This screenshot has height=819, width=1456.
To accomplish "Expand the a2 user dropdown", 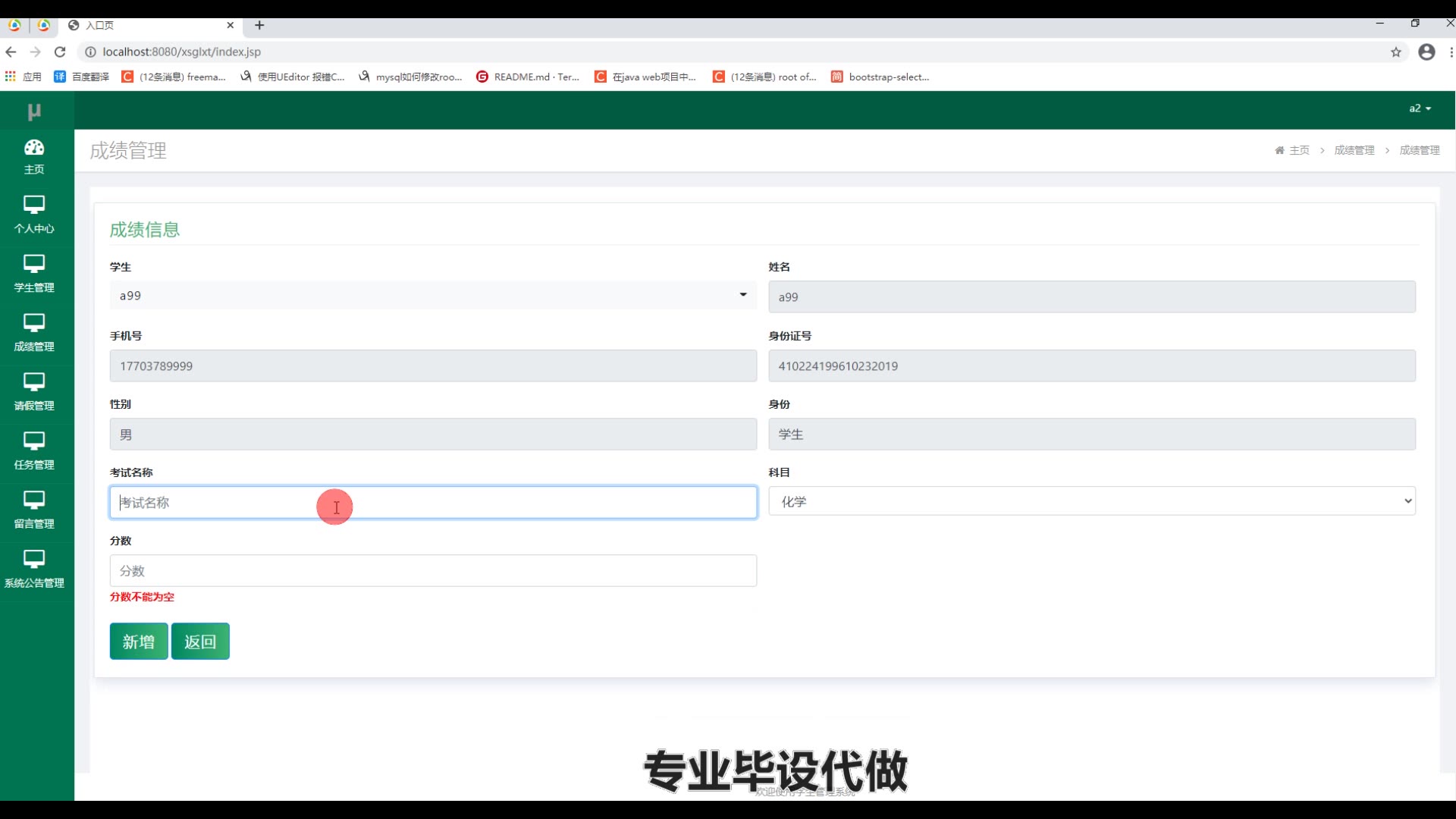I will [1420, 108].
